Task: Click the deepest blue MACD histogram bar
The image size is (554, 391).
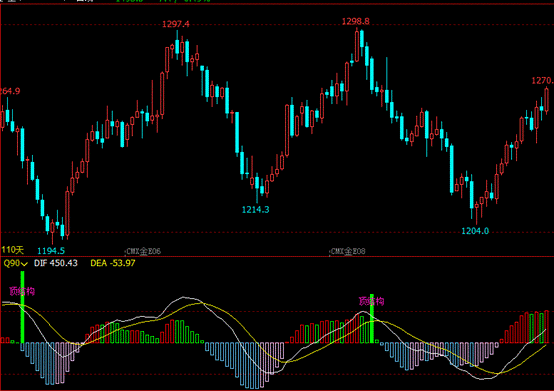Action: 252,366
